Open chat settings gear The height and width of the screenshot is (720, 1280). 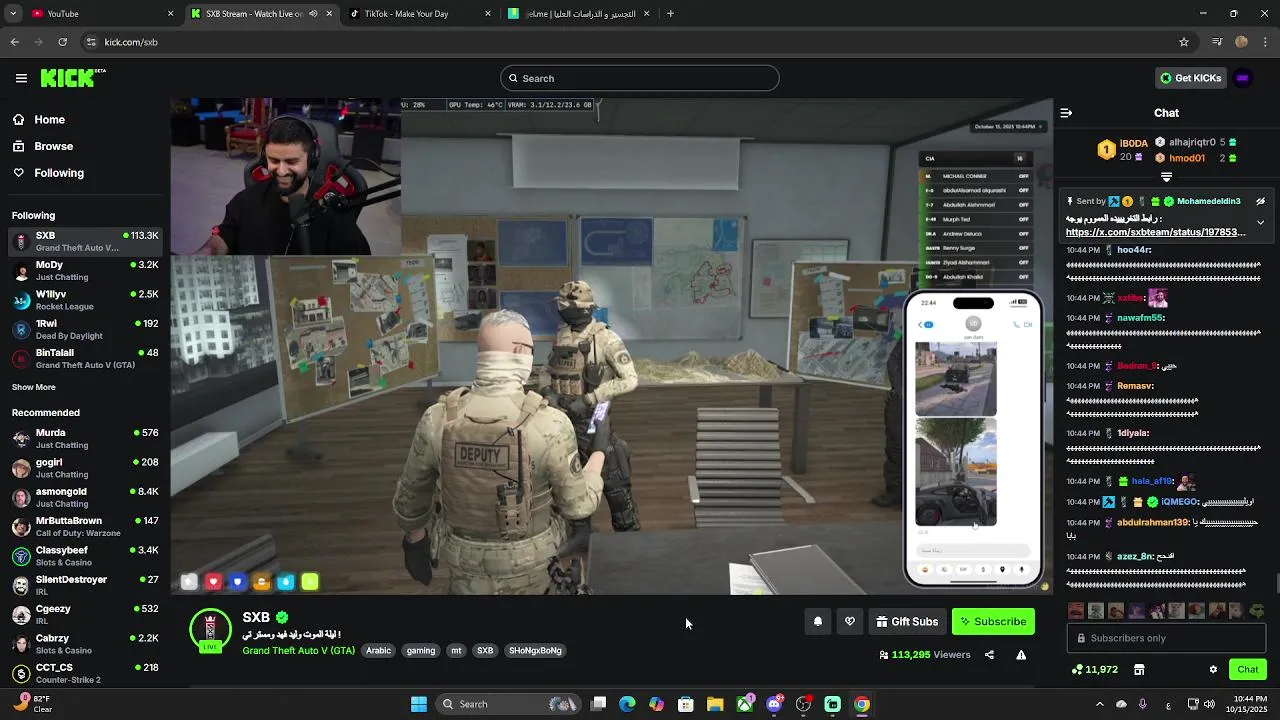coord(1213,670)
